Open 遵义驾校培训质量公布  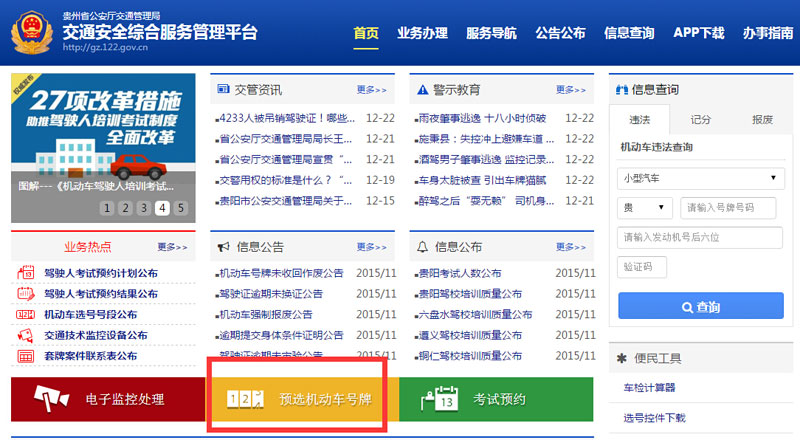click(470, 335)
